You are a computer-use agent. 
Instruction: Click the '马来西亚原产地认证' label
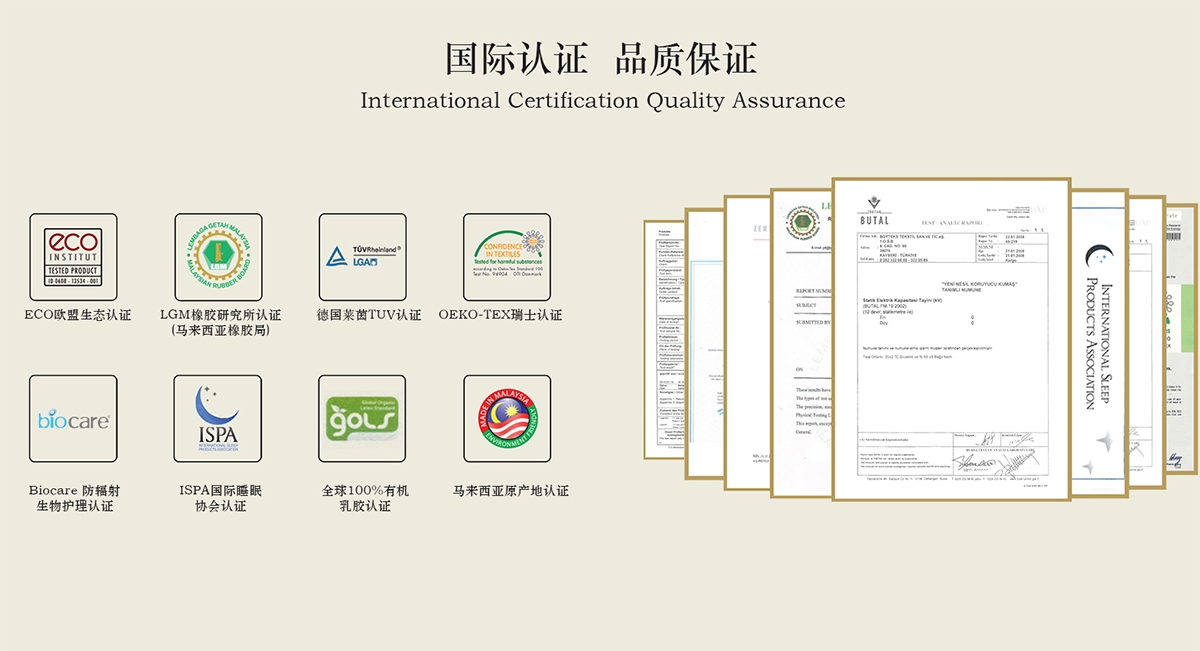tap(511, 491)
